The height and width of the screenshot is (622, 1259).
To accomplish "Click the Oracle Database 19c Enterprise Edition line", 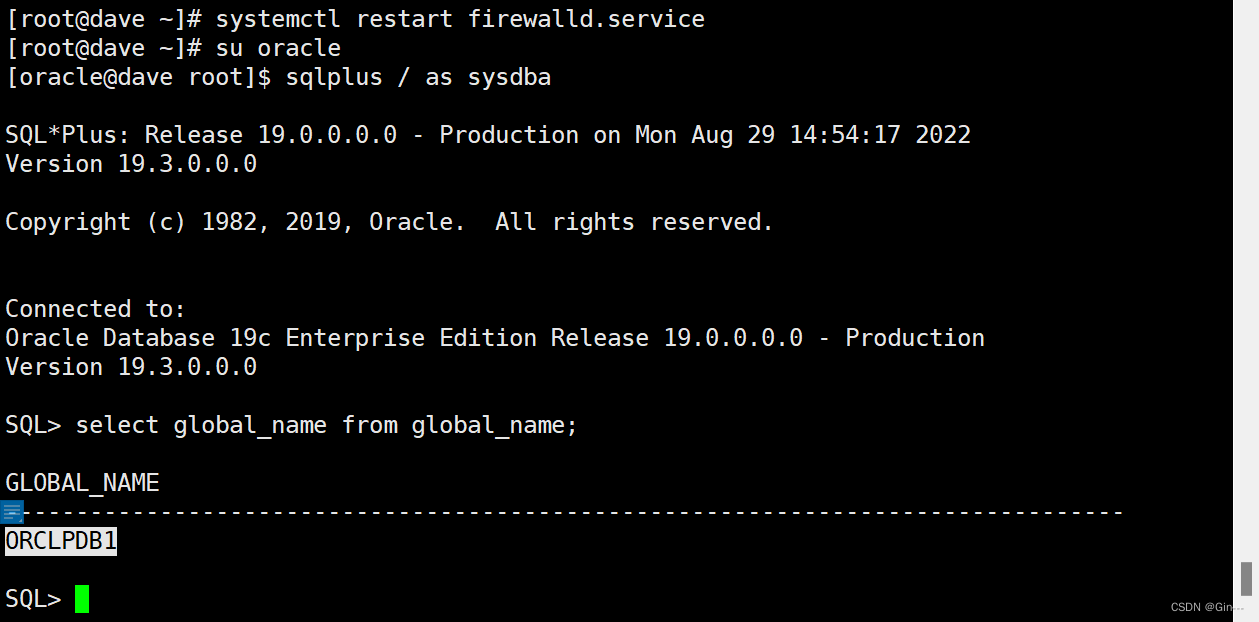I will (x=495, y=338).
